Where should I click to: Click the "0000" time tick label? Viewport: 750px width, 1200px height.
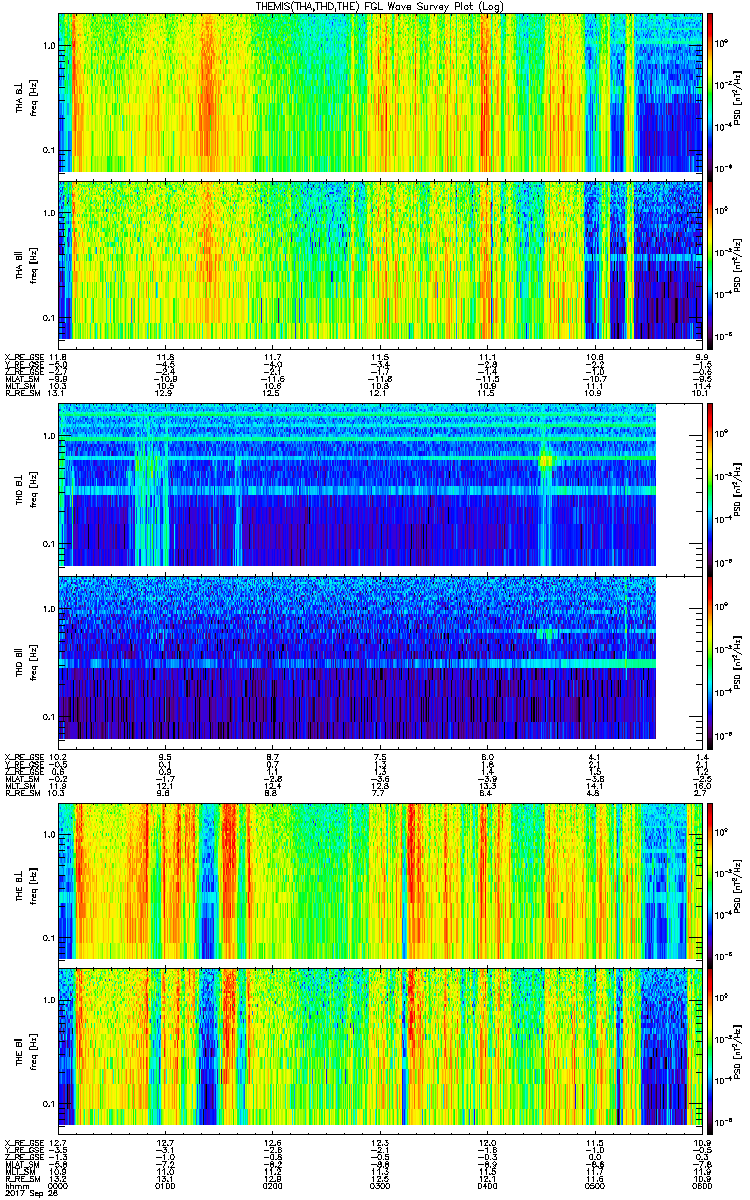[59, 1185]
